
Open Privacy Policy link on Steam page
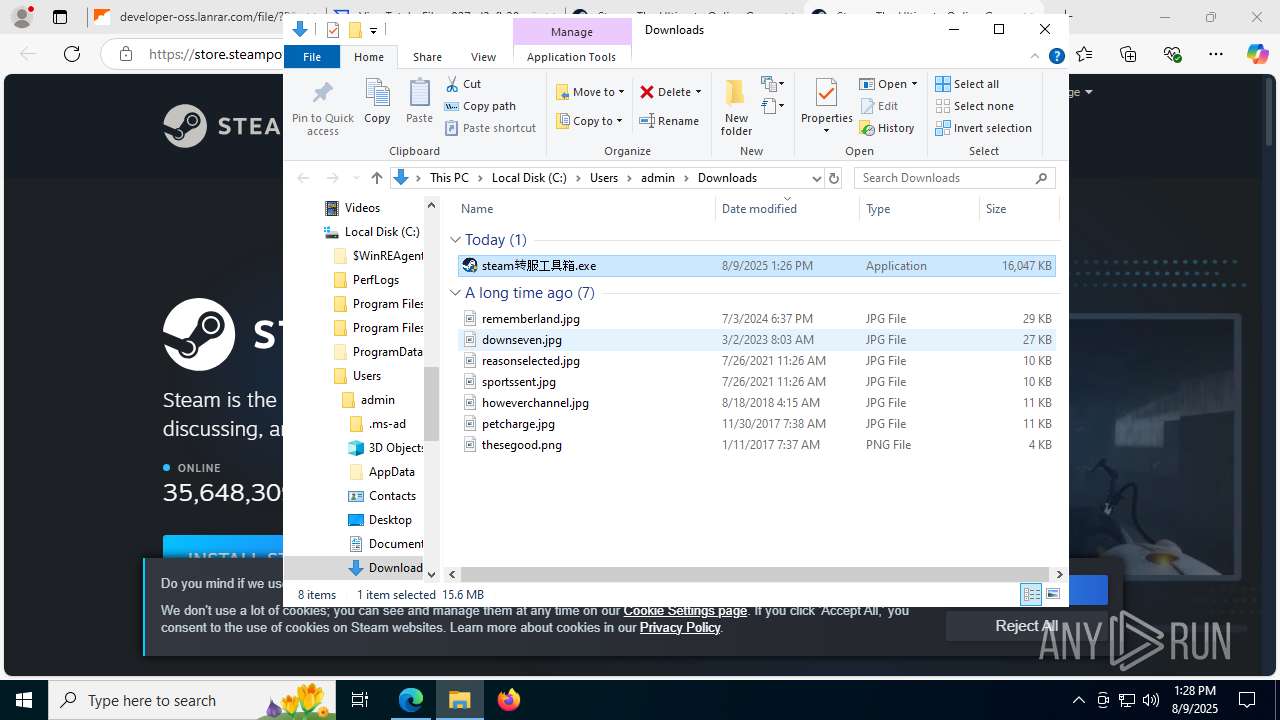[680, 628]
